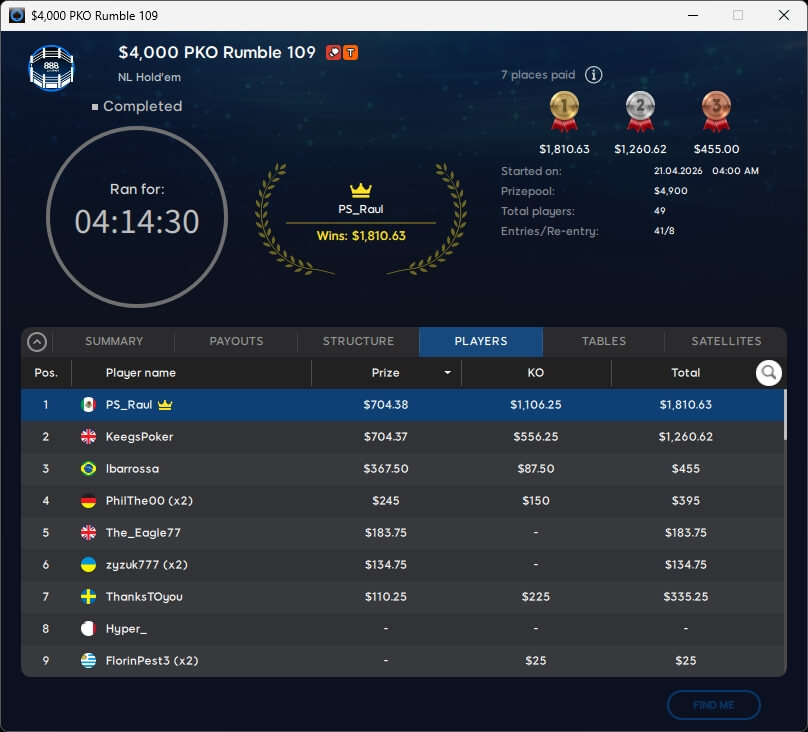The height and width of the screenshot is (732, 808).
Task: Open the Prize column sort dropdown arrow
Action: 447,373
